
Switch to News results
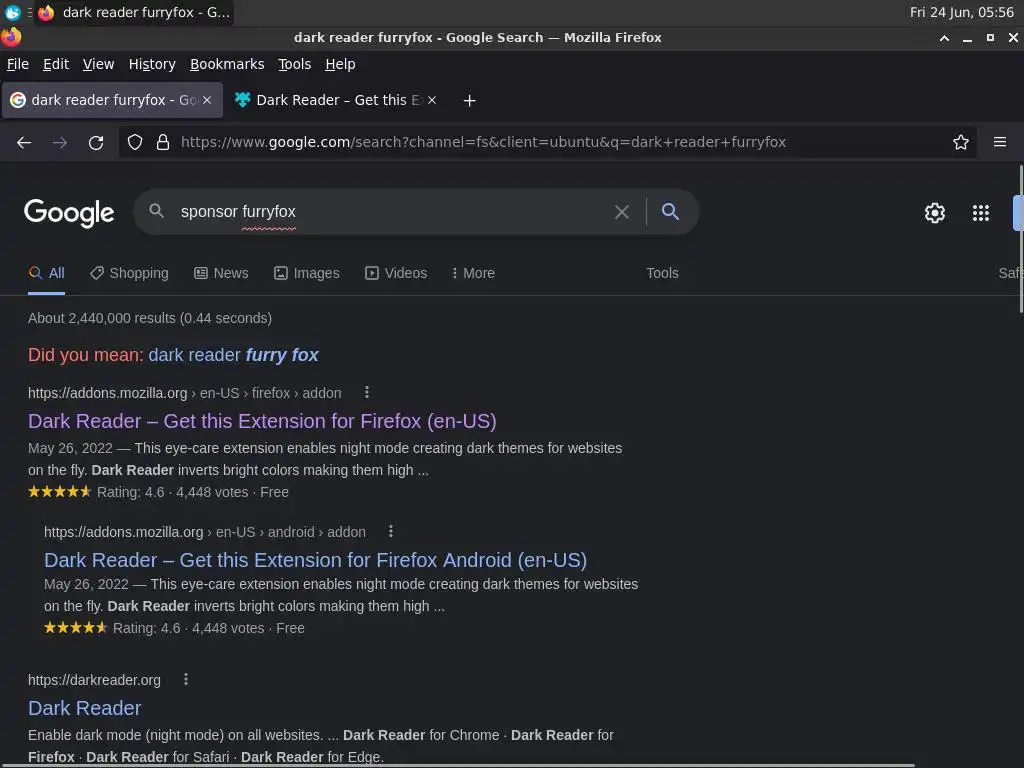pos(221,273)
